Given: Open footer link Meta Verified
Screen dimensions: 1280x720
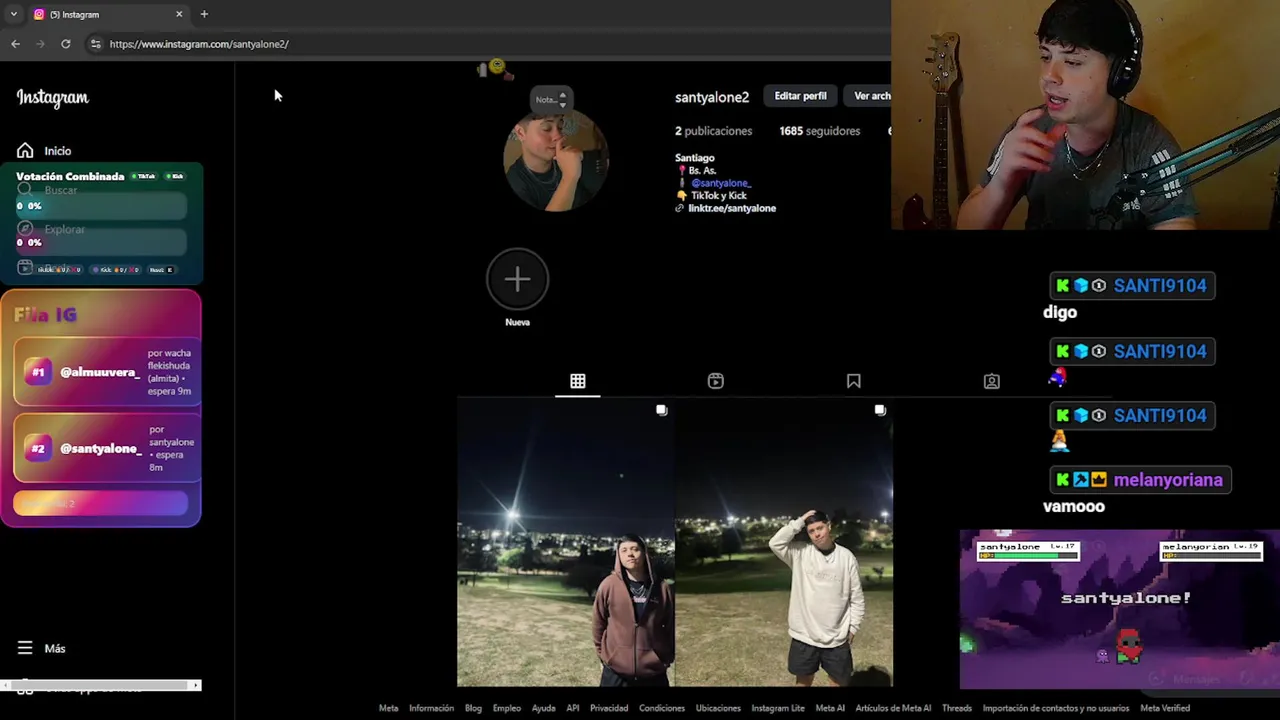Looking at the screenshot, I should (x=1165, y=708).
